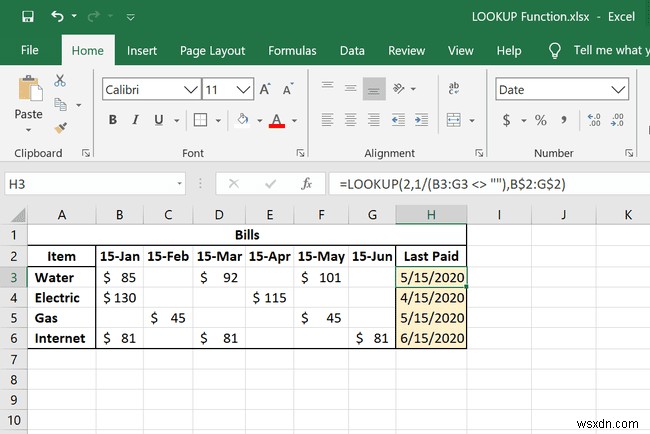650x434 pixels.
Task: Open underline style dropdown arrow
Action: [x=177, y=121]
